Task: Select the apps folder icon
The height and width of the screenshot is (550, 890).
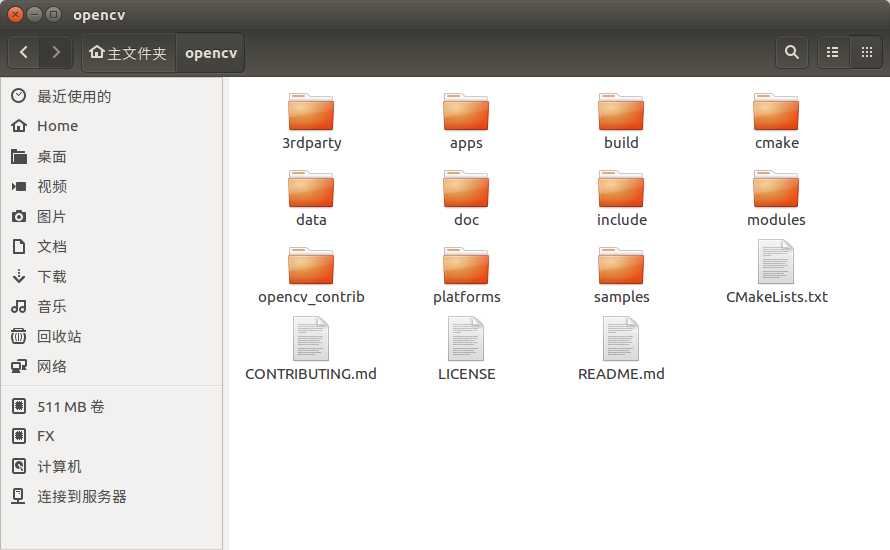Action: [466, 112]
